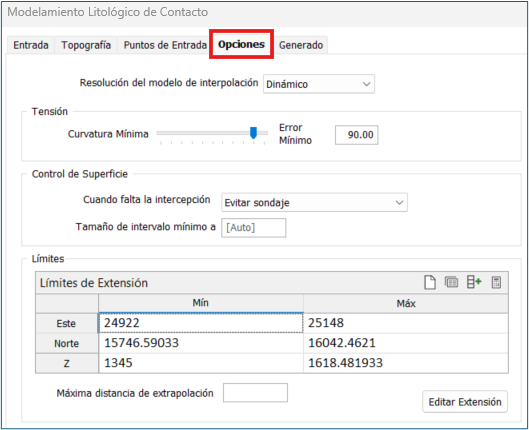The height and width of the screenshot is (430, 529).
Task: Select the Este Mín cell 24922
Action: (201, 323)
